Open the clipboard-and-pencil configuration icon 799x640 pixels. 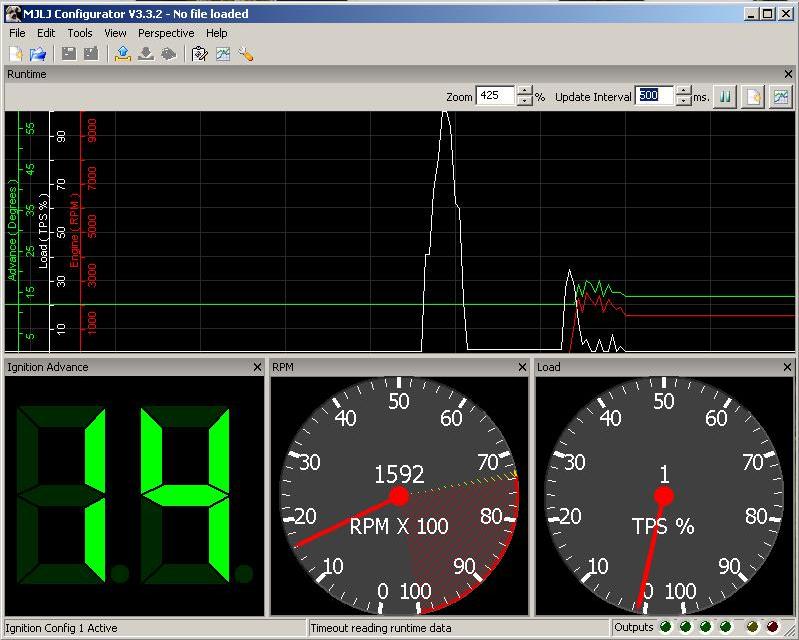point(199,54)
